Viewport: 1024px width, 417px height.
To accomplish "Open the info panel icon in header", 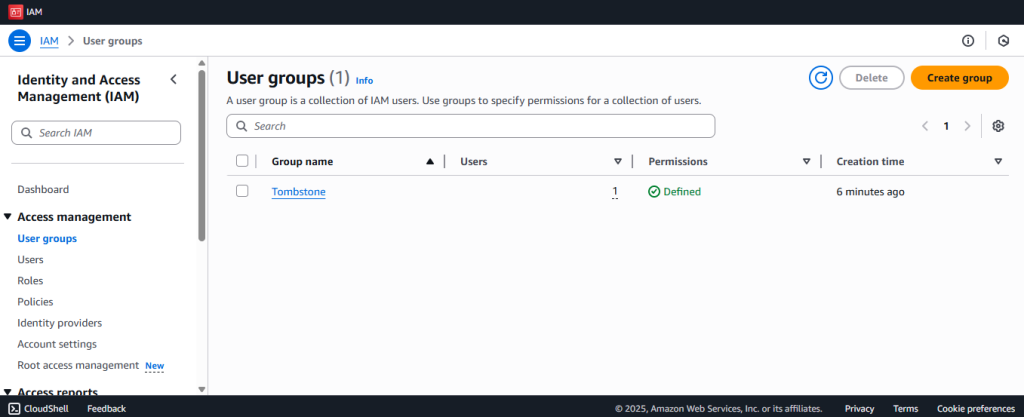I will click(968, 41).
